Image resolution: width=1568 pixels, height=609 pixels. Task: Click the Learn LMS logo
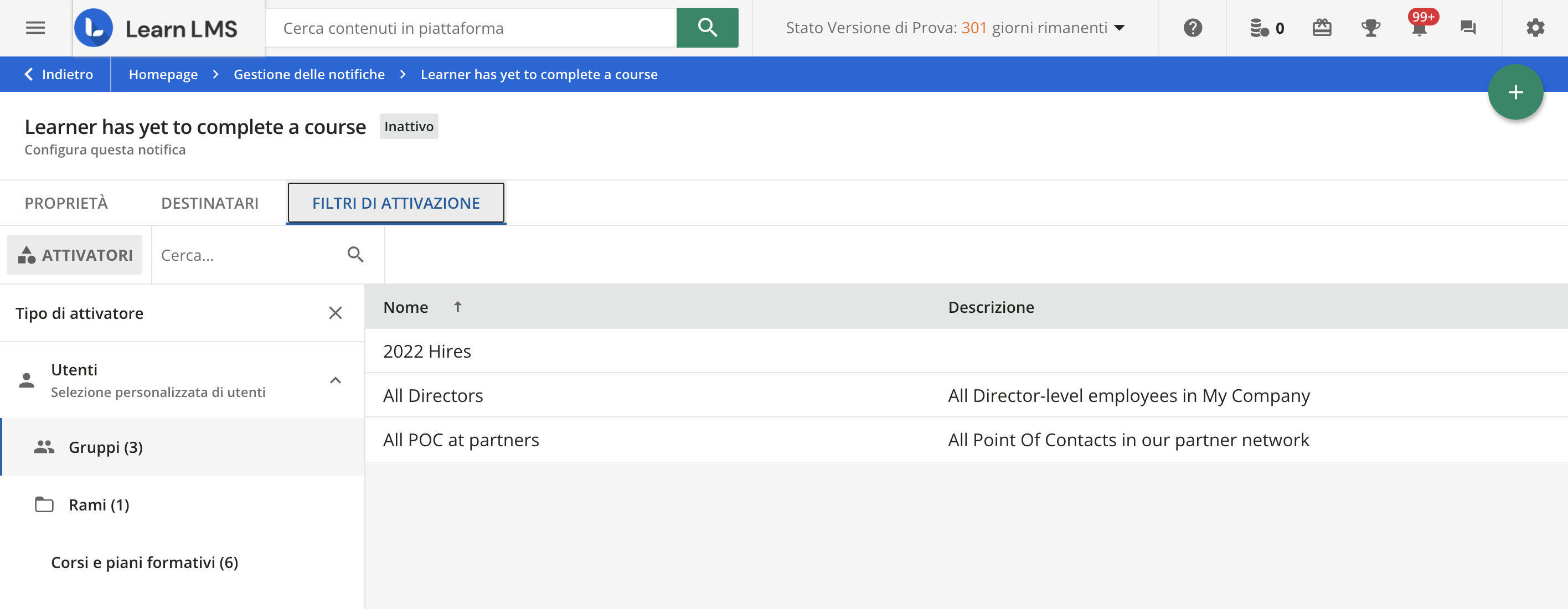(156, 28)
